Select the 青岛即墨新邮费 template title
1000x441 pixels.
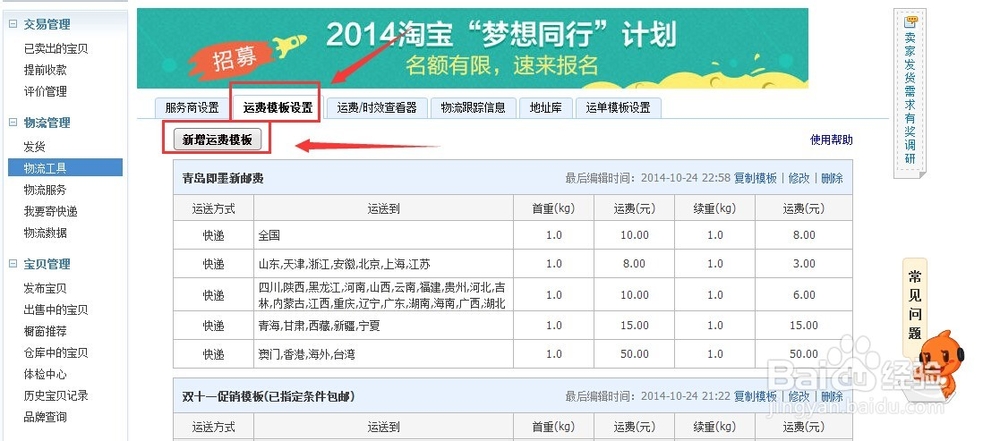223,179
